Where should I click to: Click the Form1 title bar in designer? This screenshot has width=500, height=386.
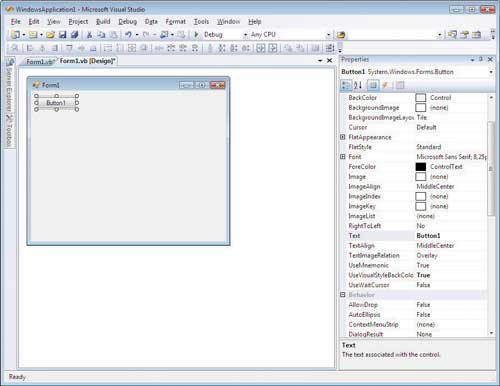point(128,85)
